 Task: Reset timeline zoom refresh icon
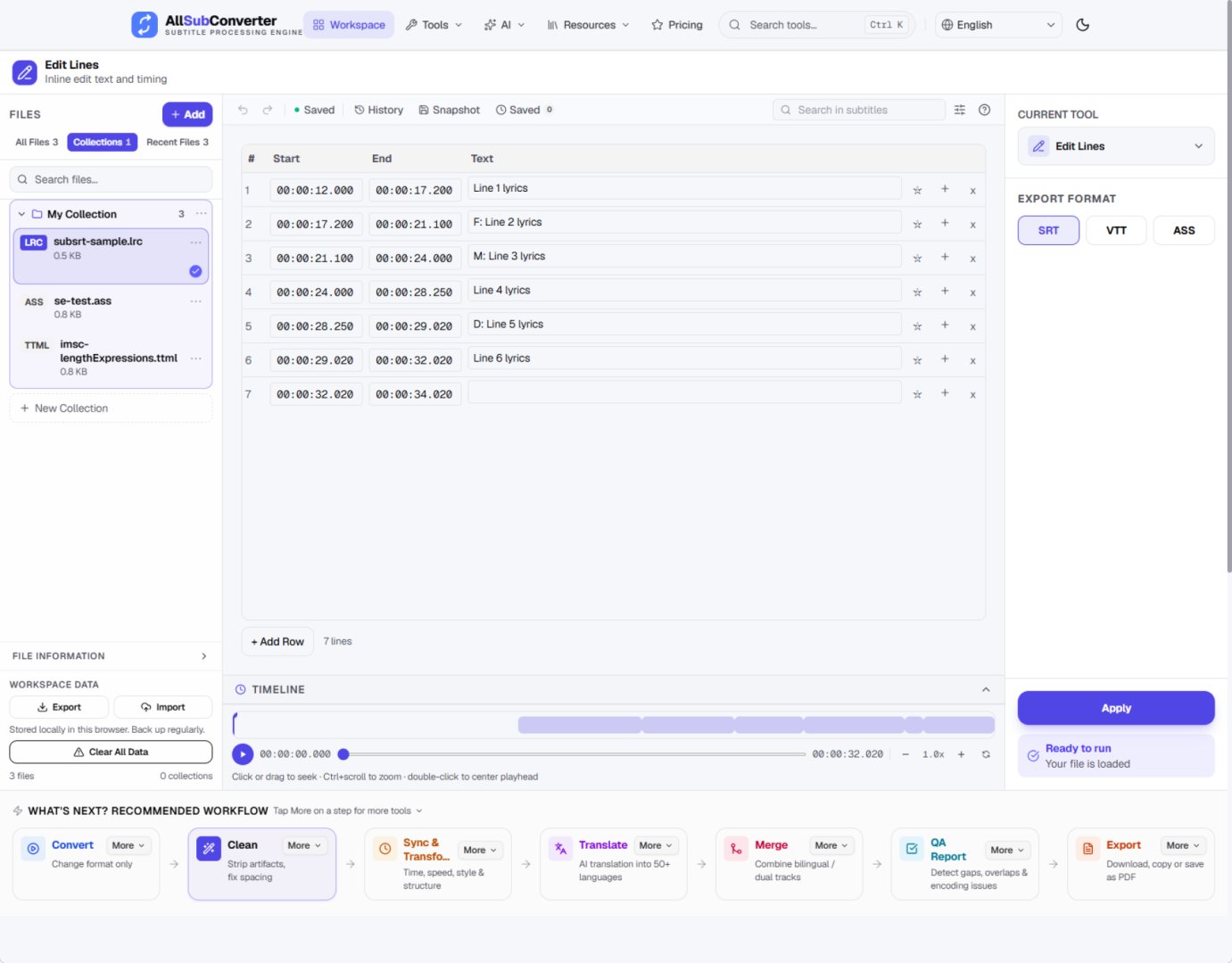986,754
